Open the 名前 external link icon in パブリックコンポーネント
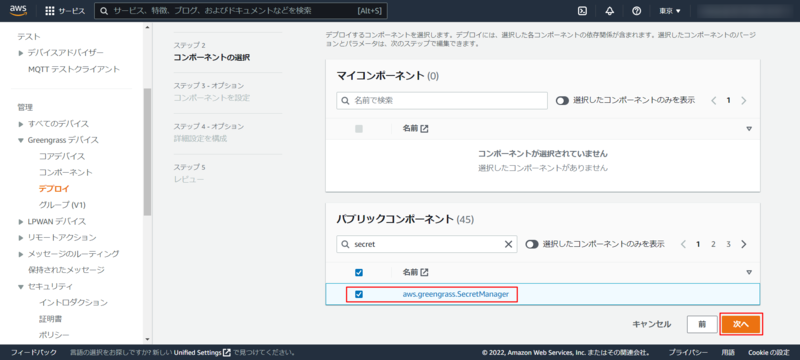Viewport: 800px width, 360px height. point(424,272)
